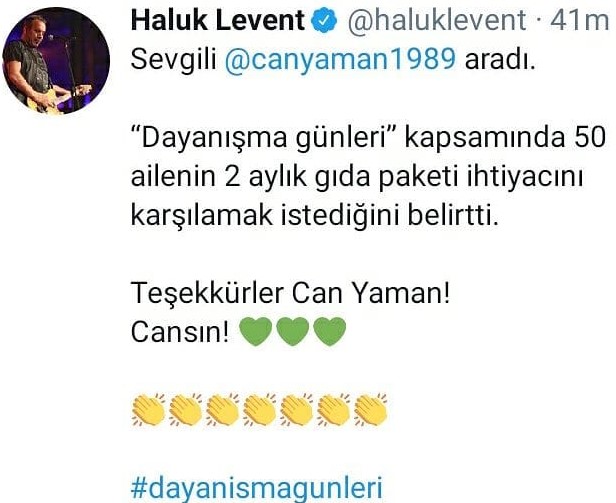Click the last green heart emoji

click(330, 331)
